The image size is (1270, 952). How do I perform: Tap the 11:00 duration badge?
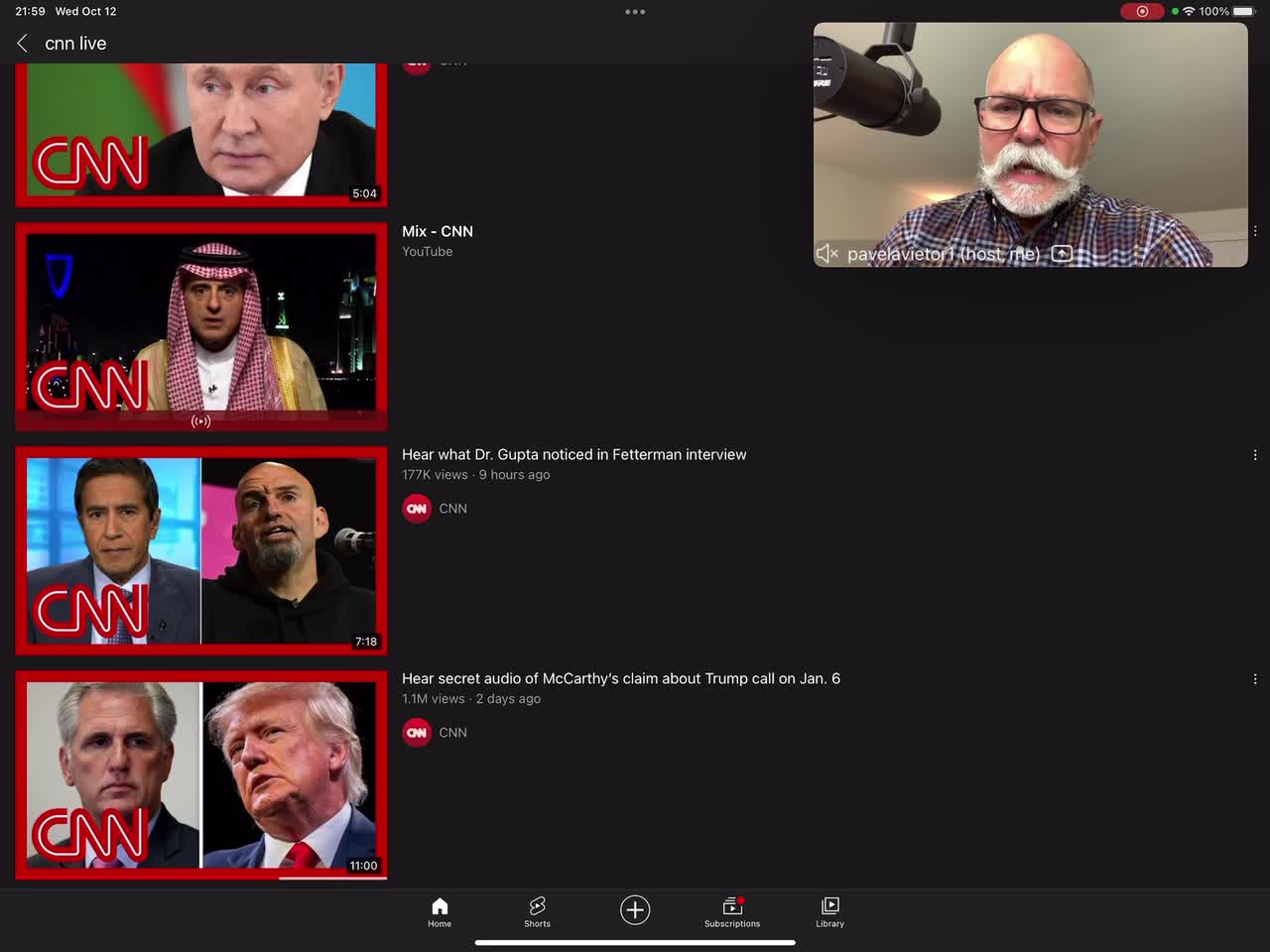[363, 866]
